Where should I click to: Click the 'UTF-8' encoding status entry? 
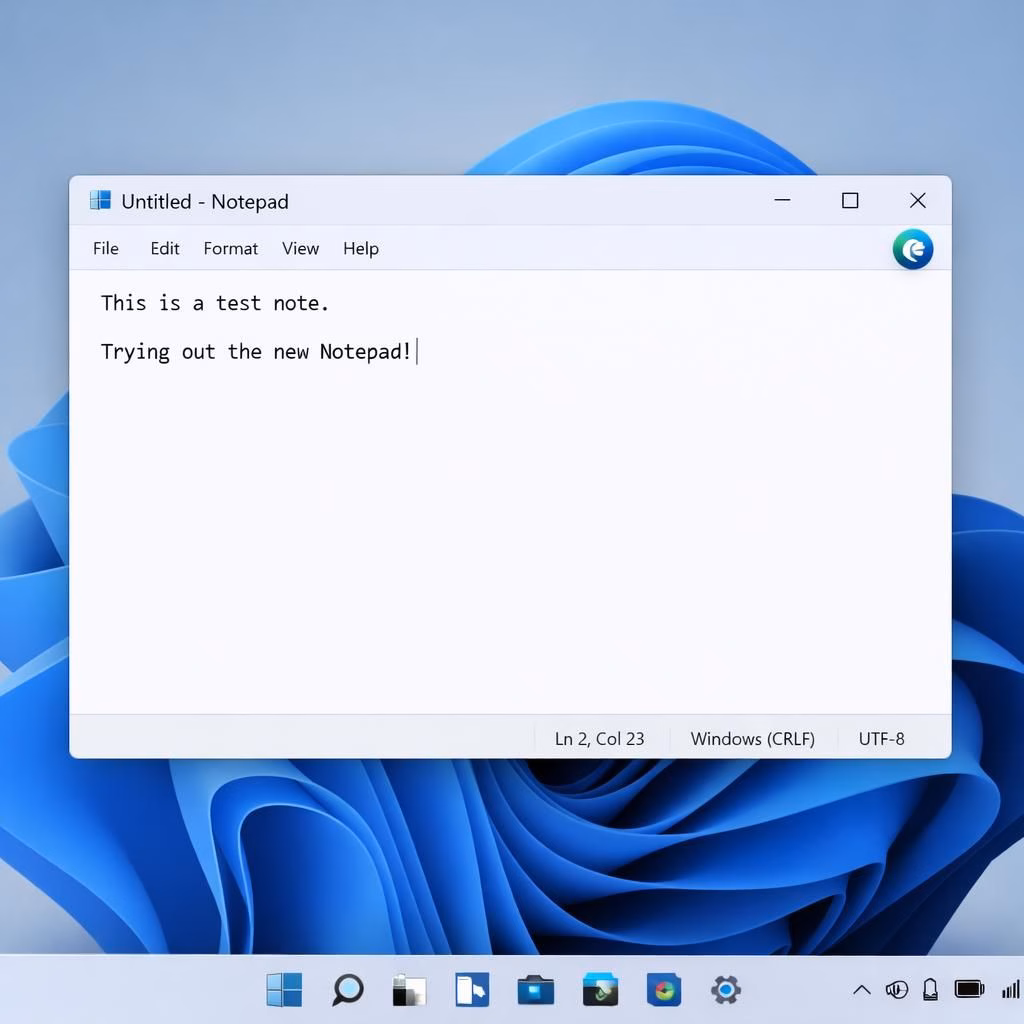click(882, 739)
